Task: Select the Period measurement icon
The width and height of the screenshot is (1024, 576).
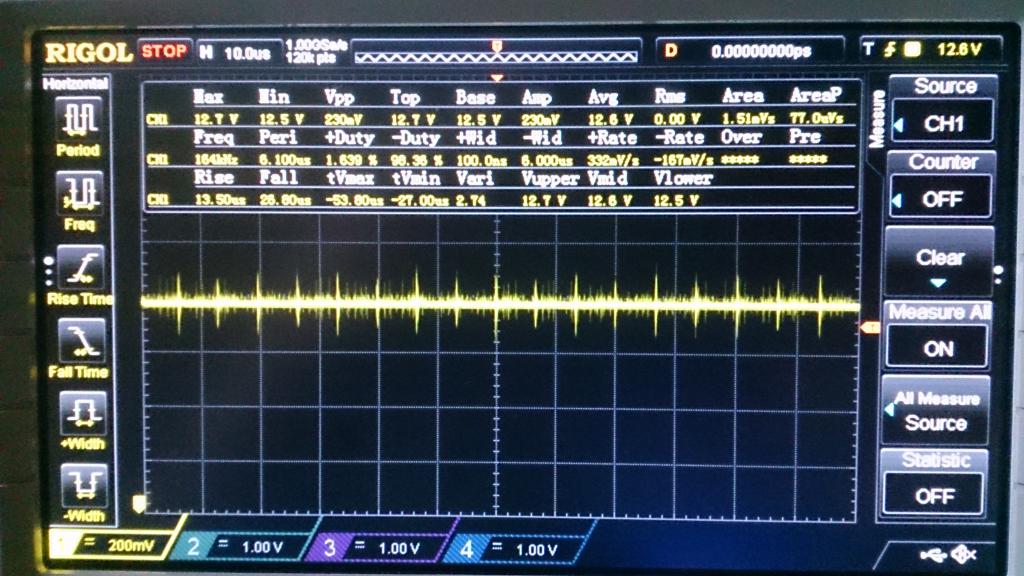Action: pos(77,120)
